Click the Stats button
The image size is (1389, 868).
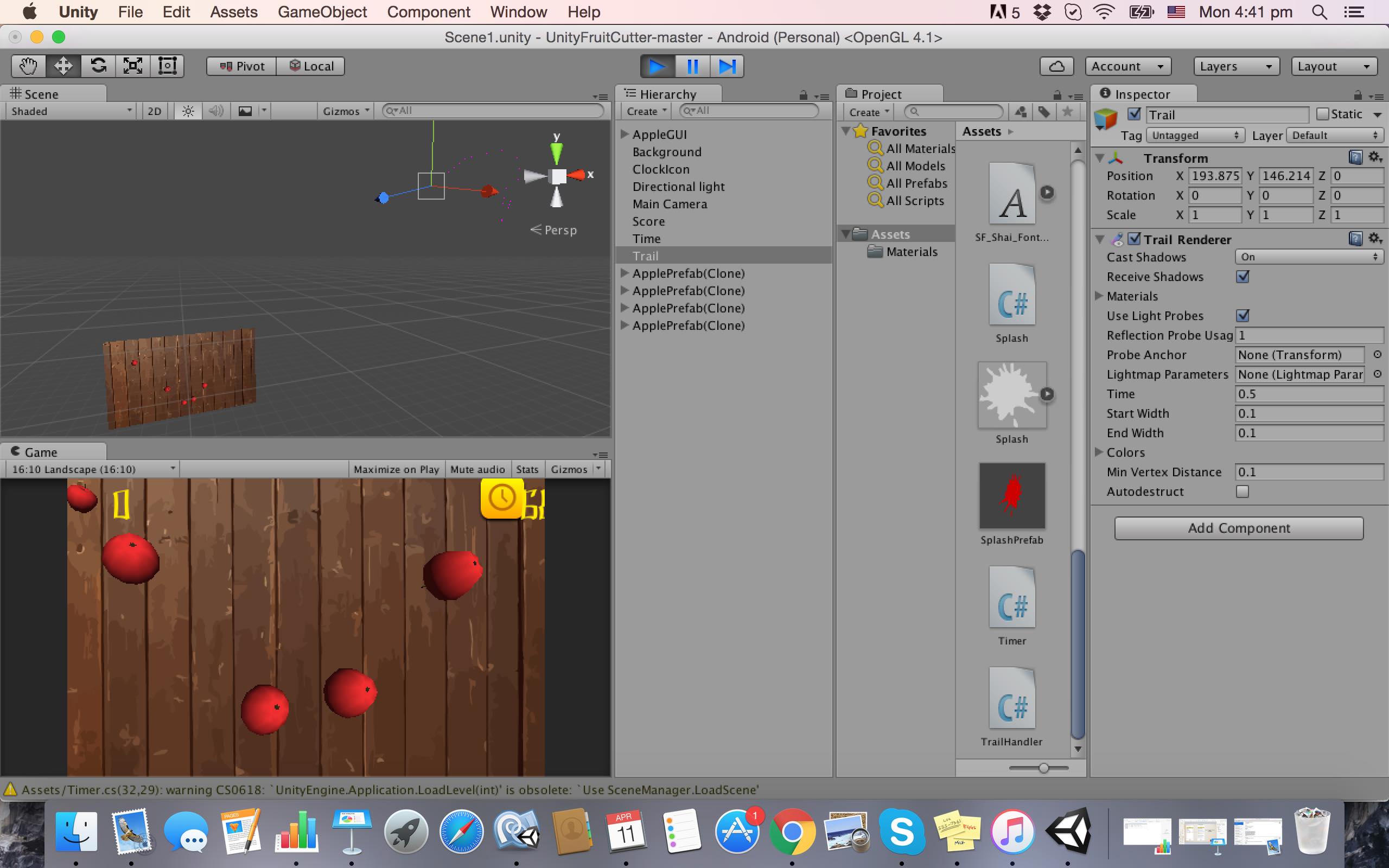(x=527, y=469)
